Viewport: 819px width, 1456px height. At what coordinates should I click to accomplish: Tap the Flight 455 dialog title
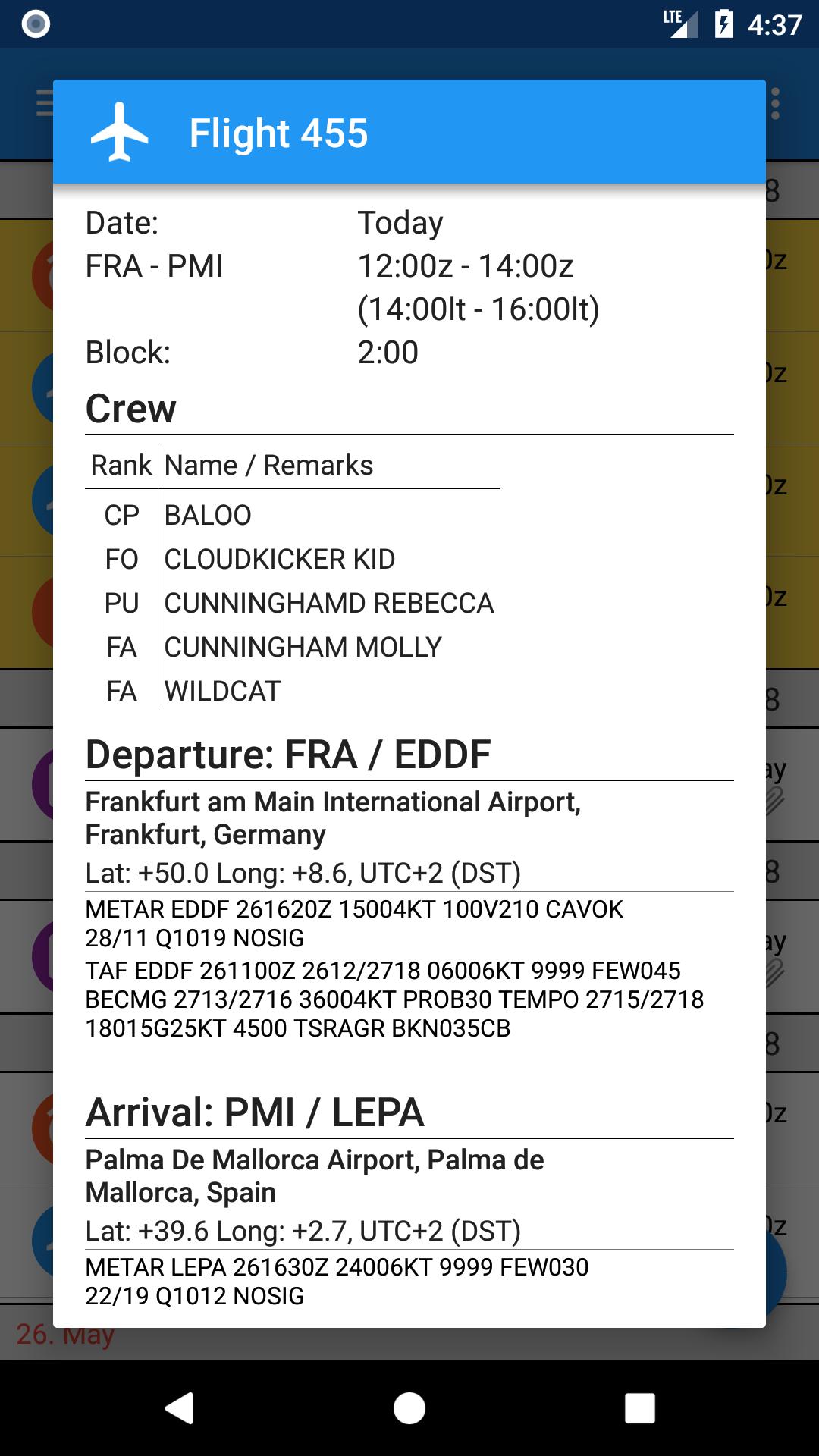coord(278,133)
